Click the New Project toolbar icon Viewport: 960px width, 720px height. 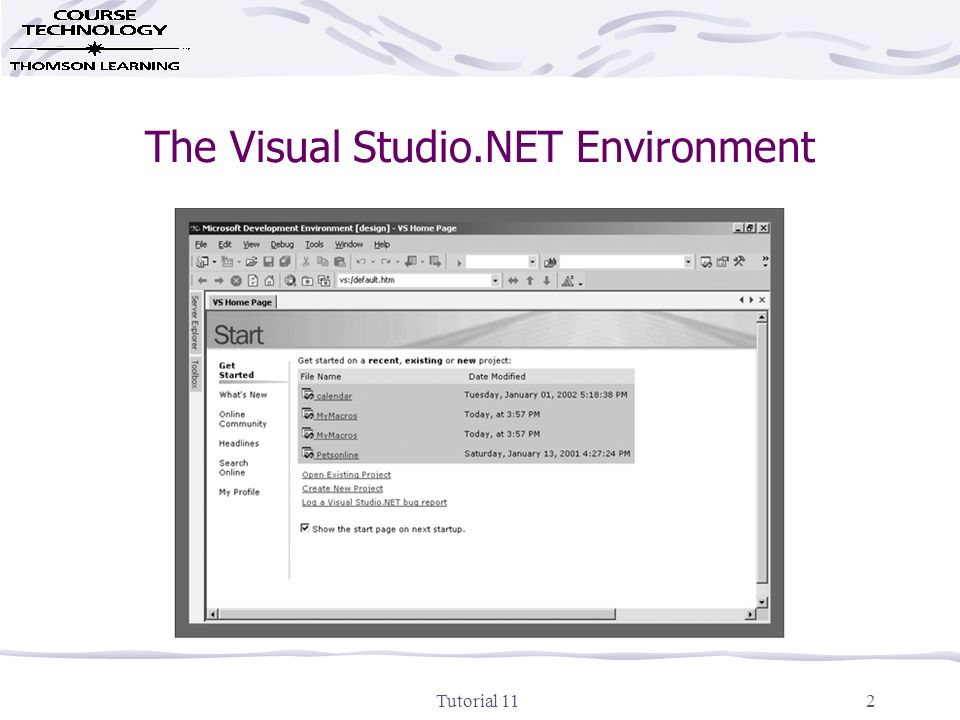click(202, 262)
